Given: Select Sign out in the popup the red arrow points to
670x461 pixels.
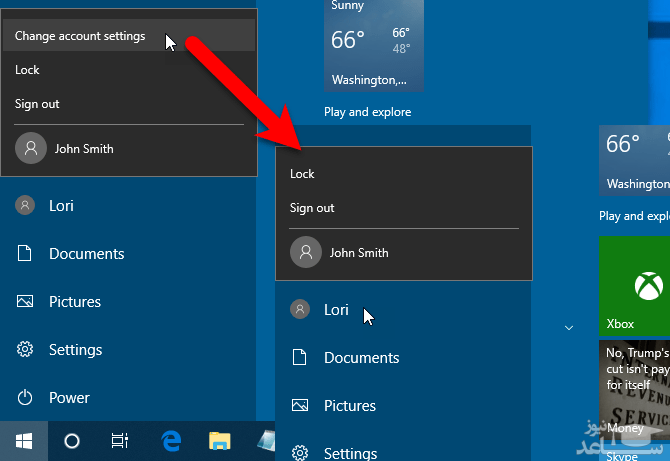Looking at the screenshot, I should pos(312,208).
